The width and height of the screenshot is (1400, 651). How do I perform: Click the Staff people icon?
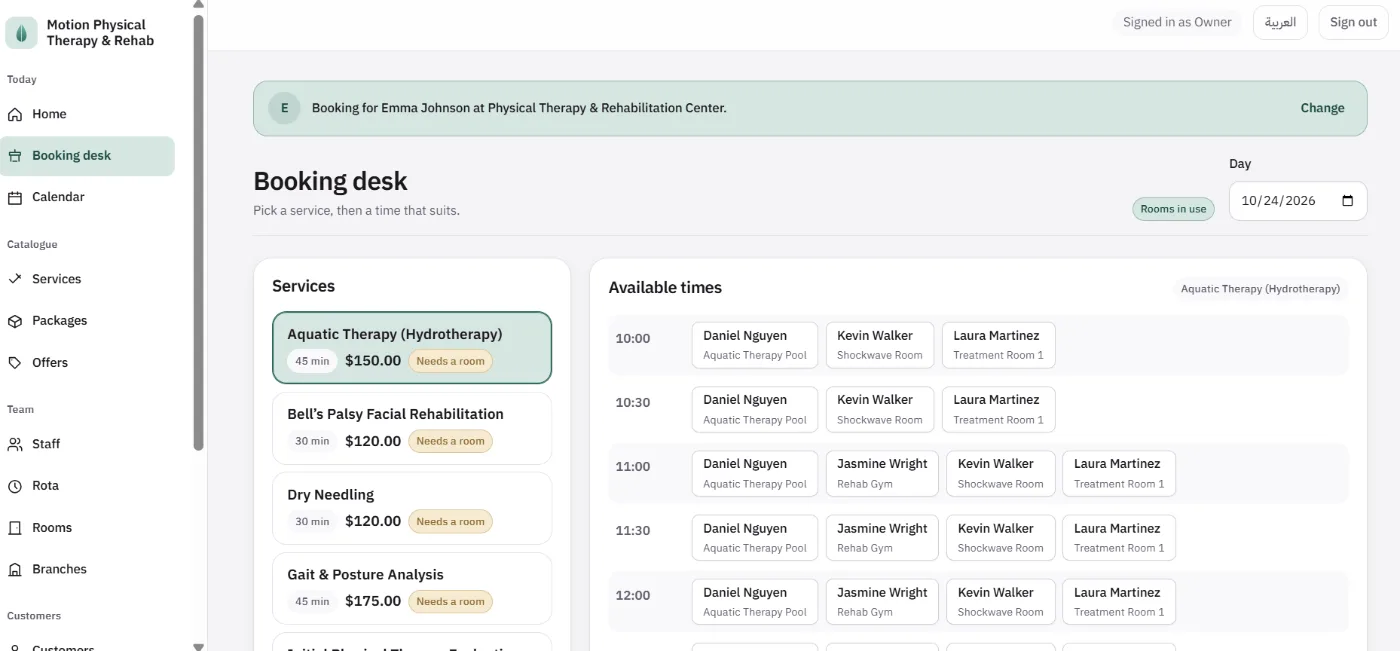[15, 444]
